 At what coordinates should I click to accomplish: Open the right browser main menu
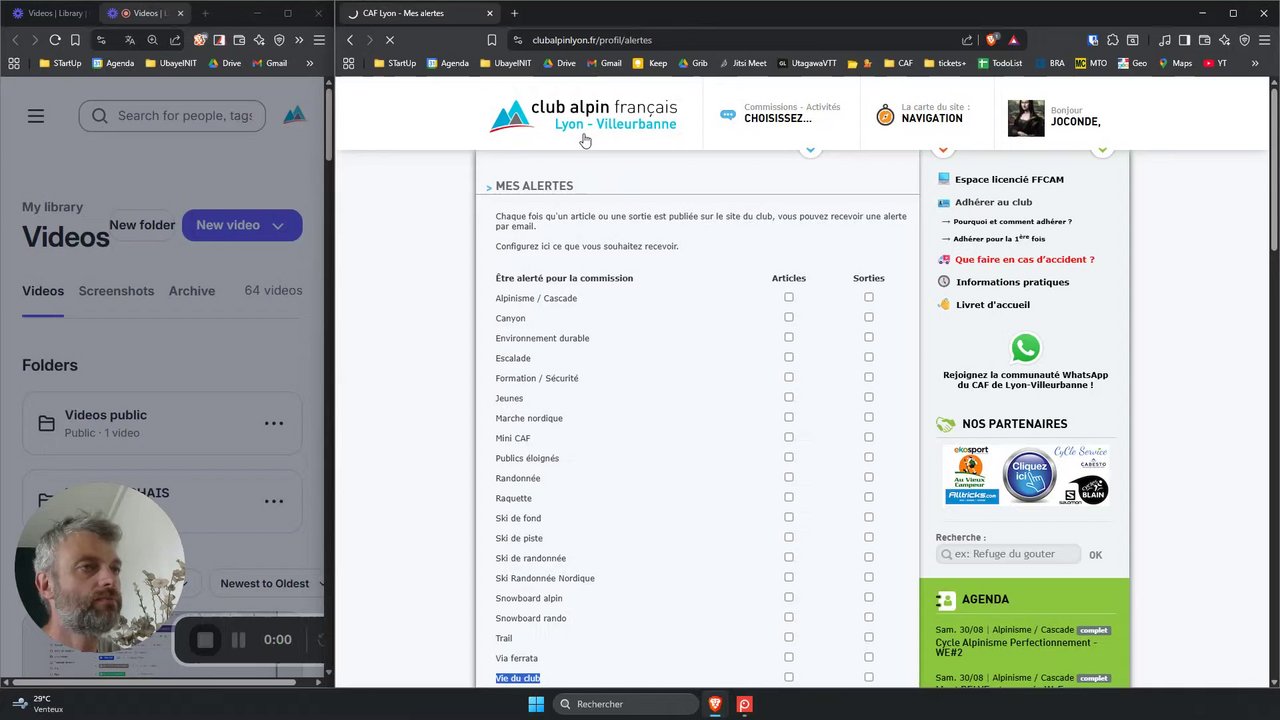point(1264,40)
